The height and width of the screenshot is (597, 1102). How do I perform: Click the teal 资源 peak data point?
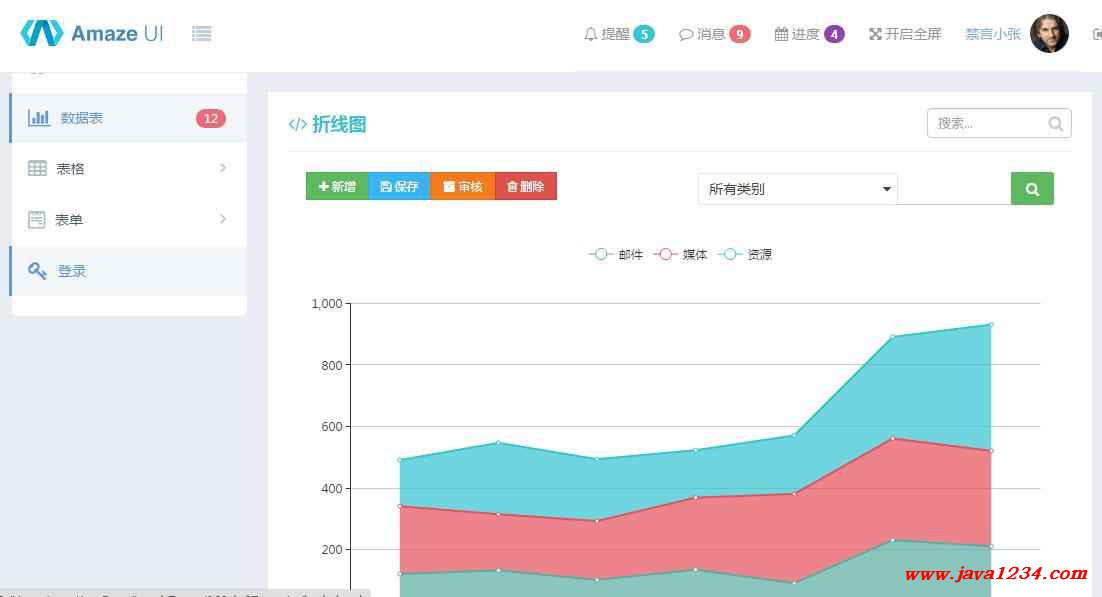point(991,325)
